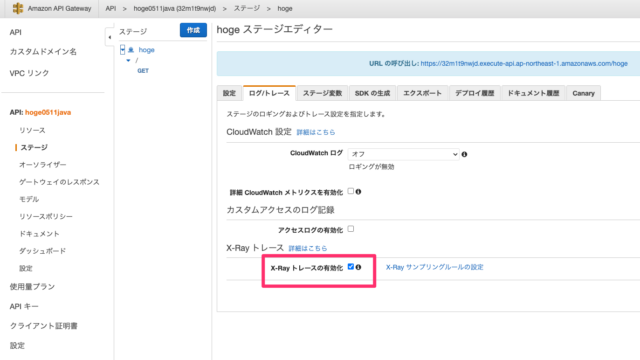Viewport: 640px width, 360px height.
Task: Open the bottom 設定 item in the sidebar
Action: tap(17, 346)
